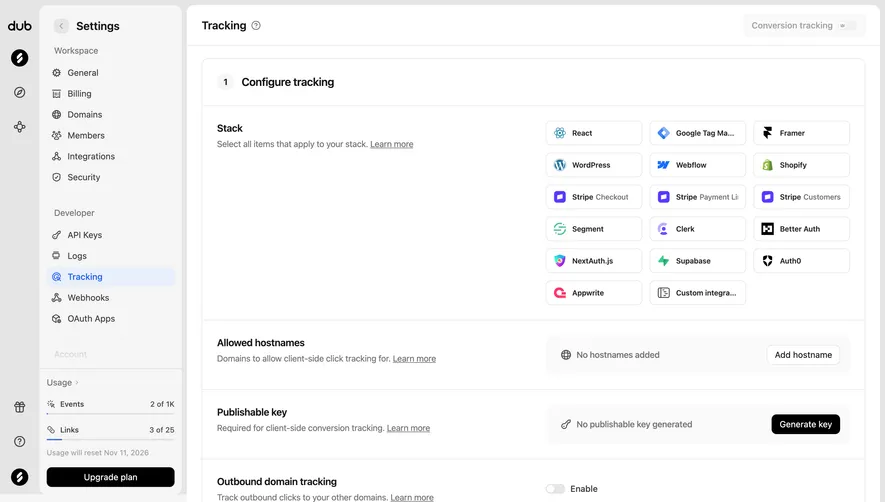Choose the Clerk stack option
The image size is (885, 502).
[698, 229]
